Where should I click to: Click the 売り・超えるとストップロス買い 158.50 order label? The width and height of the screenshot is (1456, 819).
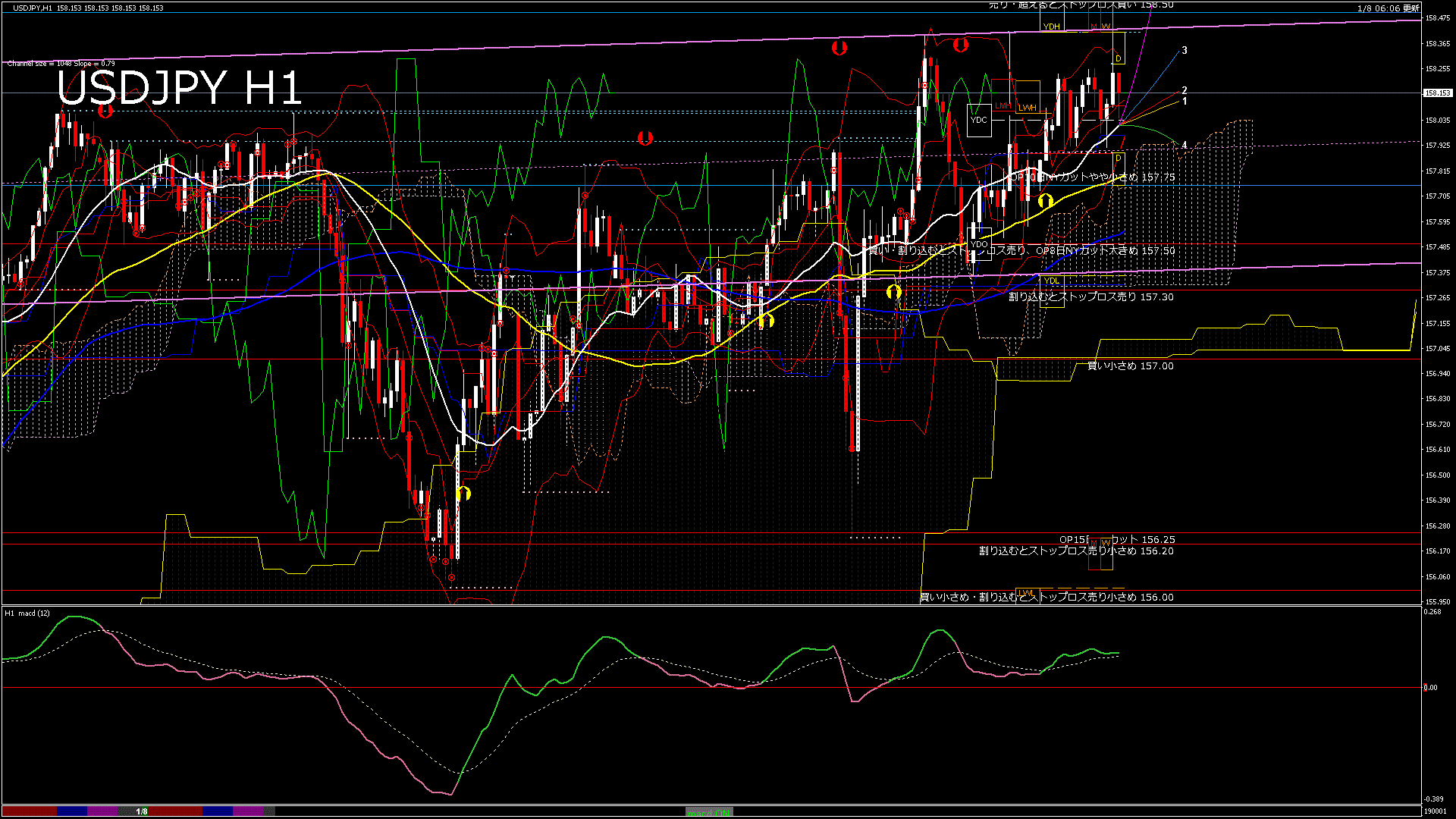(x=1081, y=5)
